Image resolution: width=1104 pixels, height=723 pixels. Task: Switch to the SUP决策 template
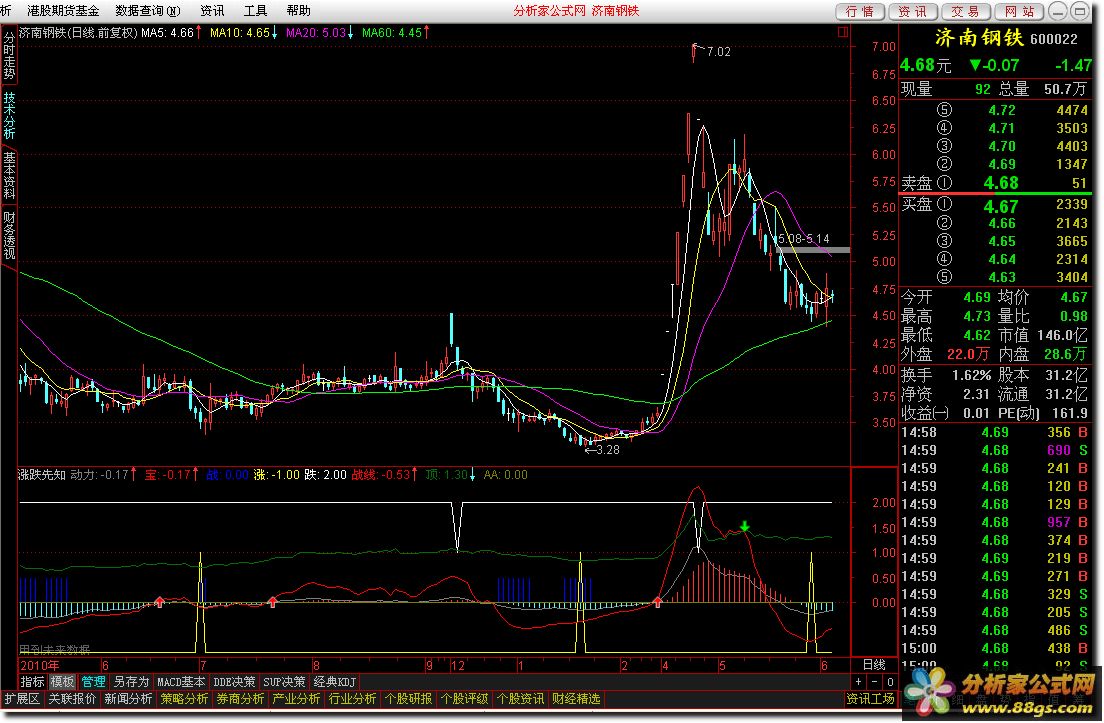pos(284,681)
